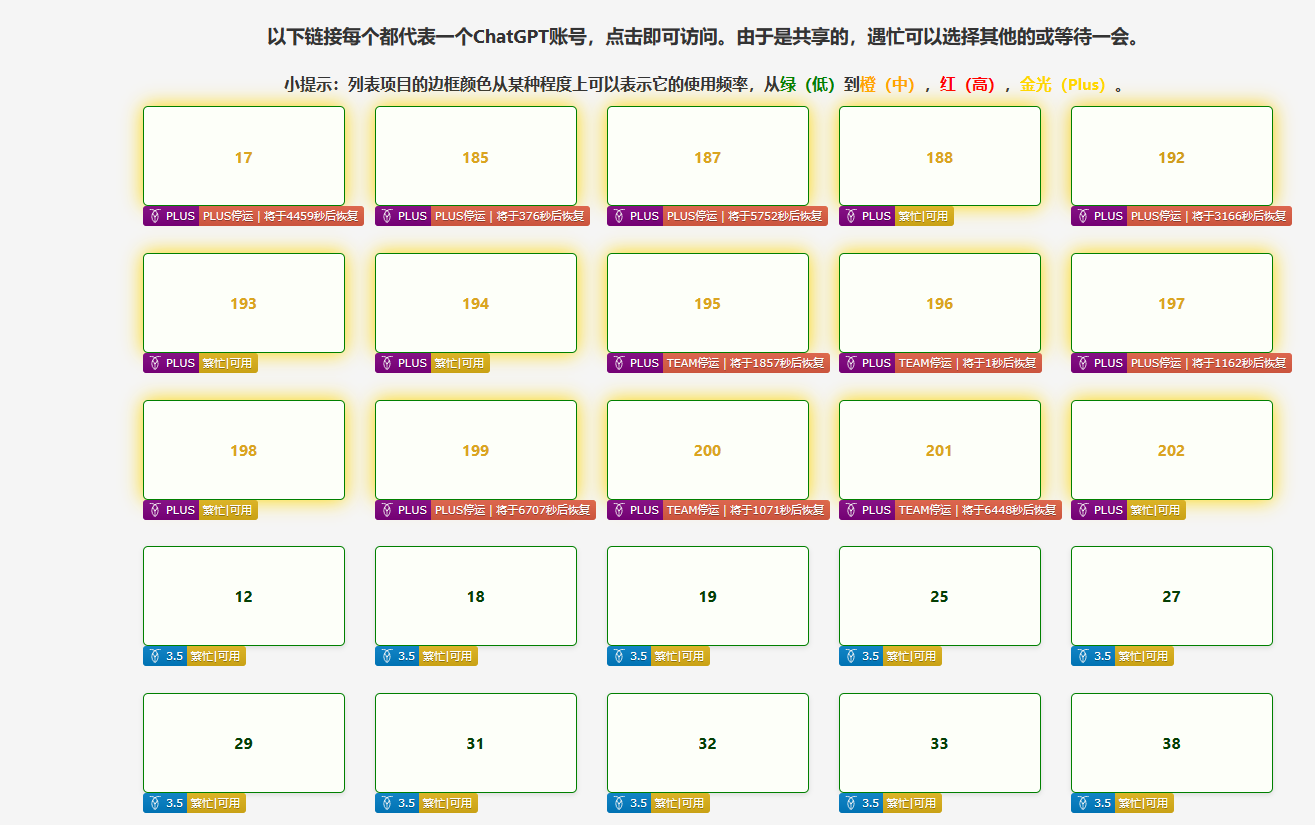The image size is (1315, 825).
Task: Open account card 197
Action: coord(1172,303)
